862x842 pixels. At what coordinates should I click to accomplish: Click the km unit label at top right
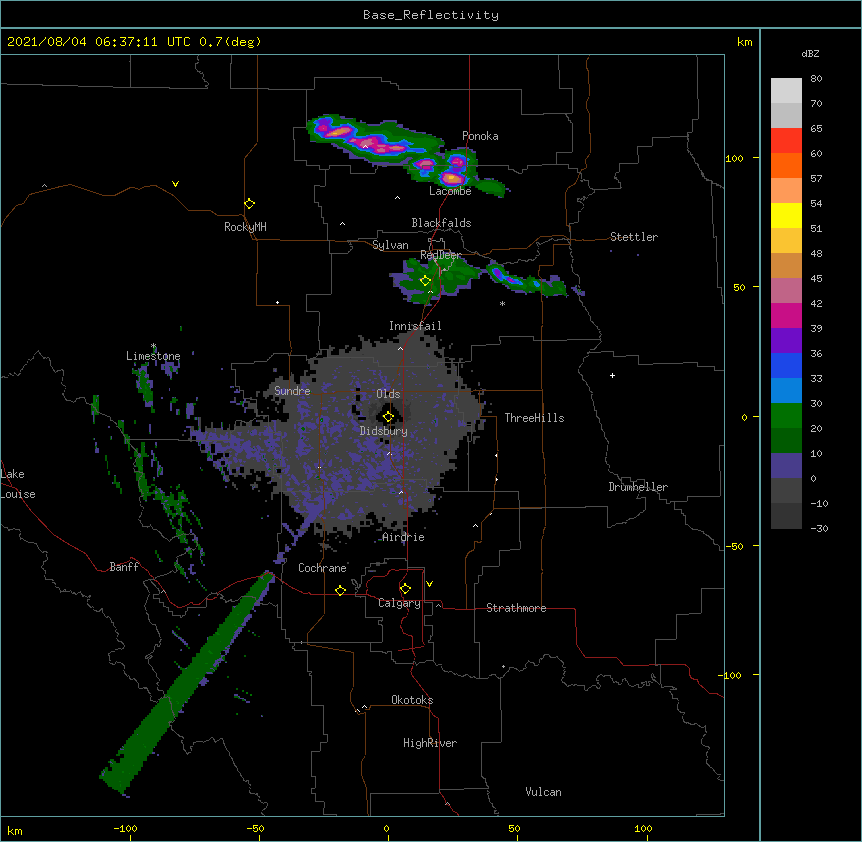(x=744, y=42)
